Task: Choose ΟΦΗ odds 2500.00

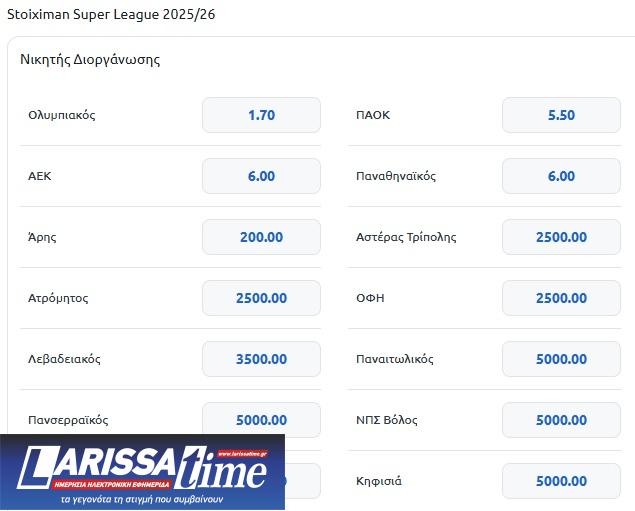Action: 561,298
